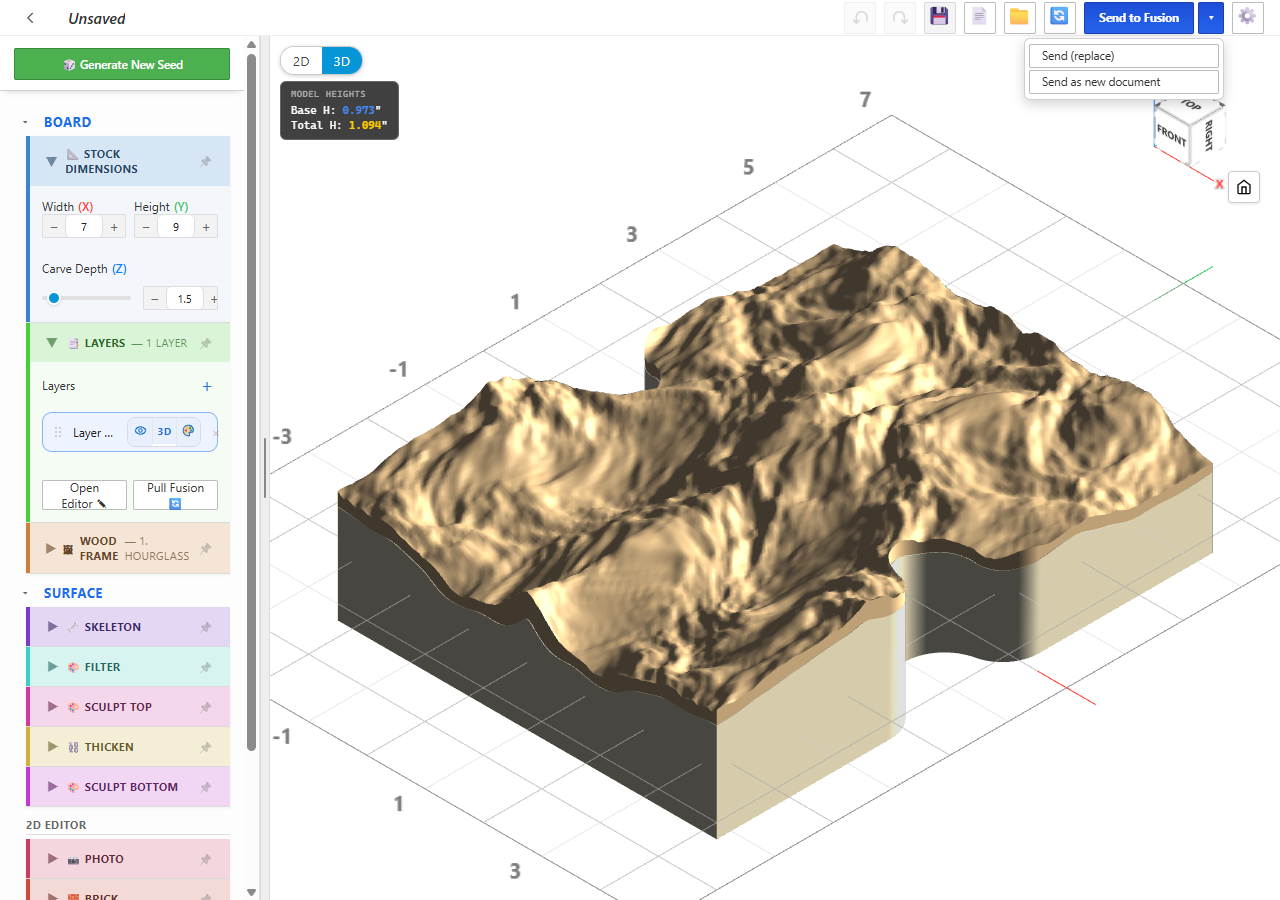Pin the Sculpt Top section

pos(206,707)
